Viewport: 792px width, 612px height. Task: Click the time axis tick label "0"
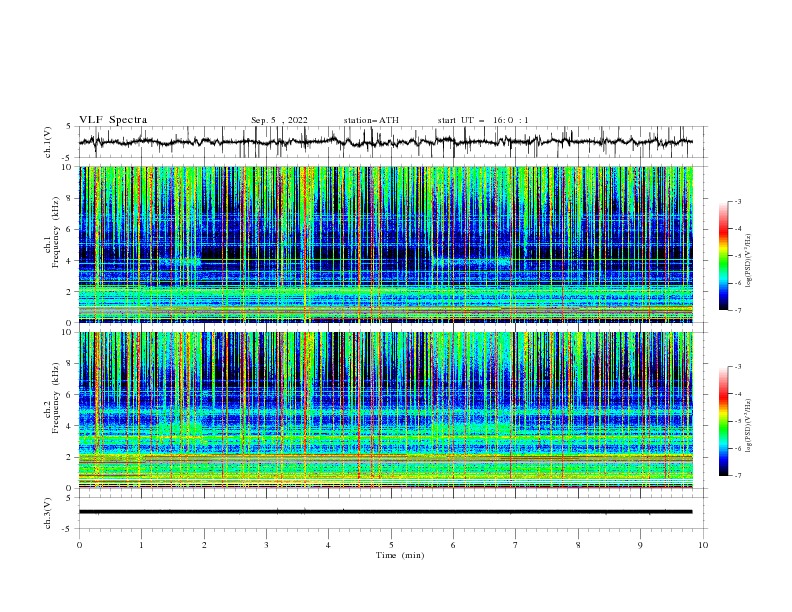(x=79, y=545)
